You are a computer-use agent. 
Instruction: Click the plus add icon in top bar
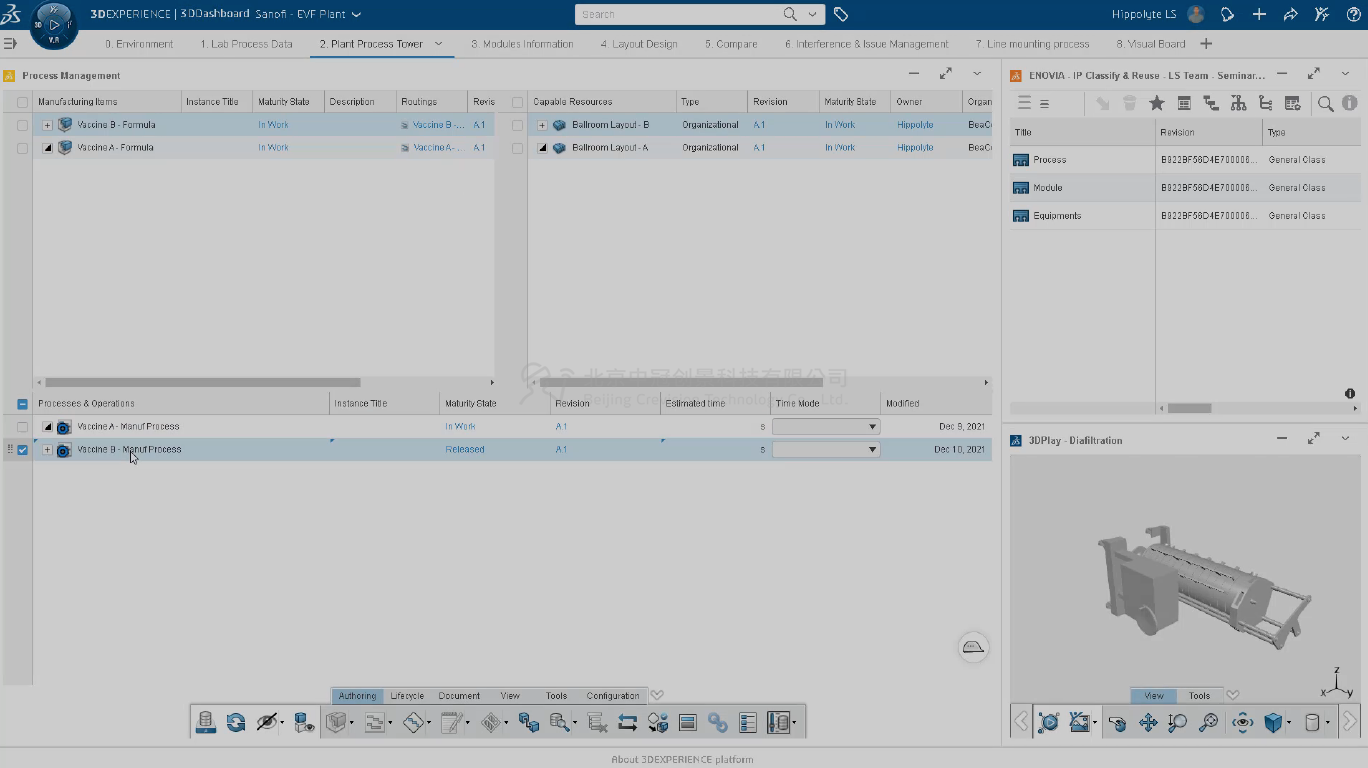coord(1259,14)
